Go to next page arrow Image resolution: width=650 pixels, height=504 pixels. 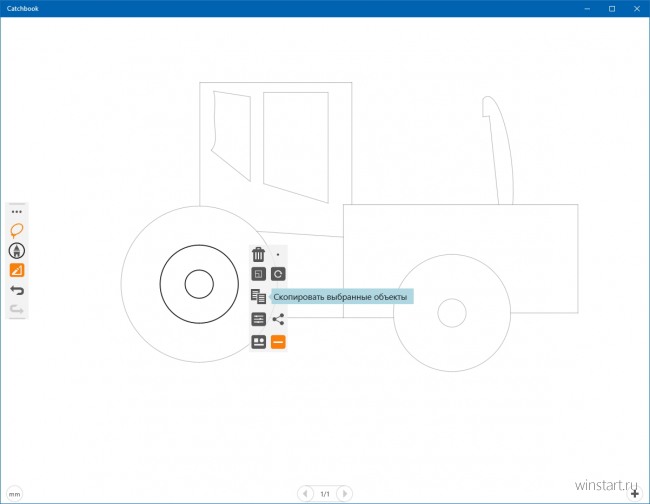pyautogui.click(x=344, y=494)
